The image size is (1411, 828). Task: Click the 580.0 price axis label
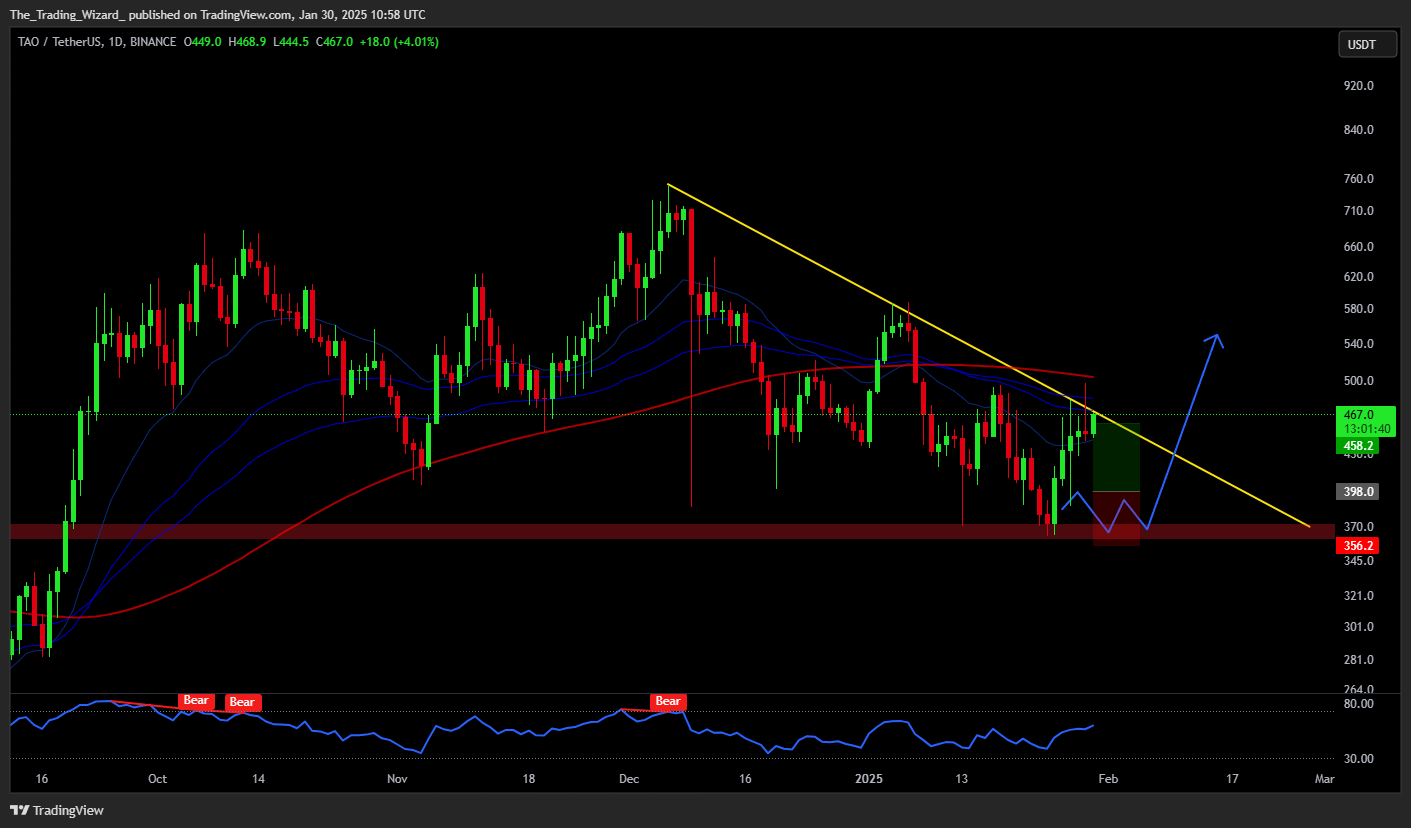(x=1358, y=309)
